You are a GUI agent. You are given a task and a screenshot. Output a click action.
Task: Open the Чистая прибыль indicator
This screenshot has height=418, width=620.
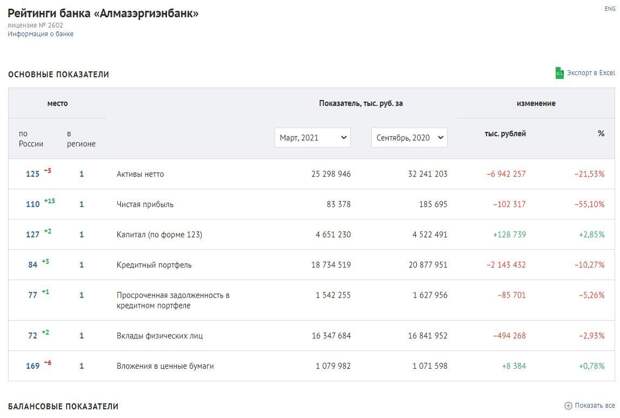pyautogui.click(x=145, y=204)
